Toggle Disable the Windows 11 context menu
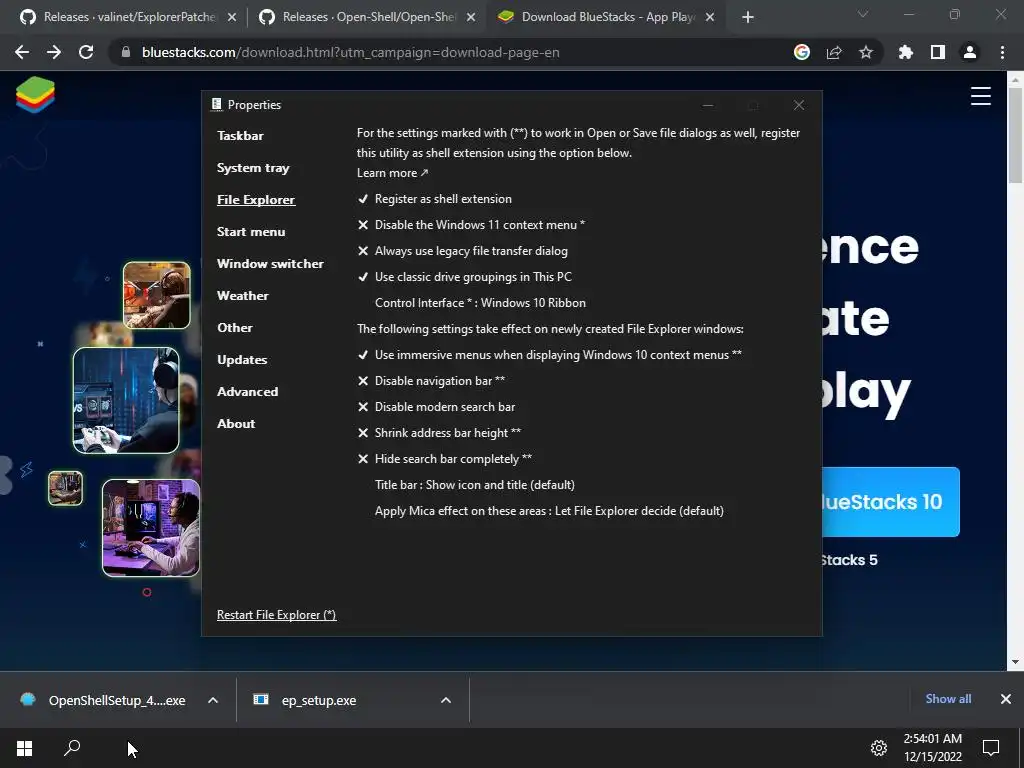The image size is (1024, 768). point(471,225)
